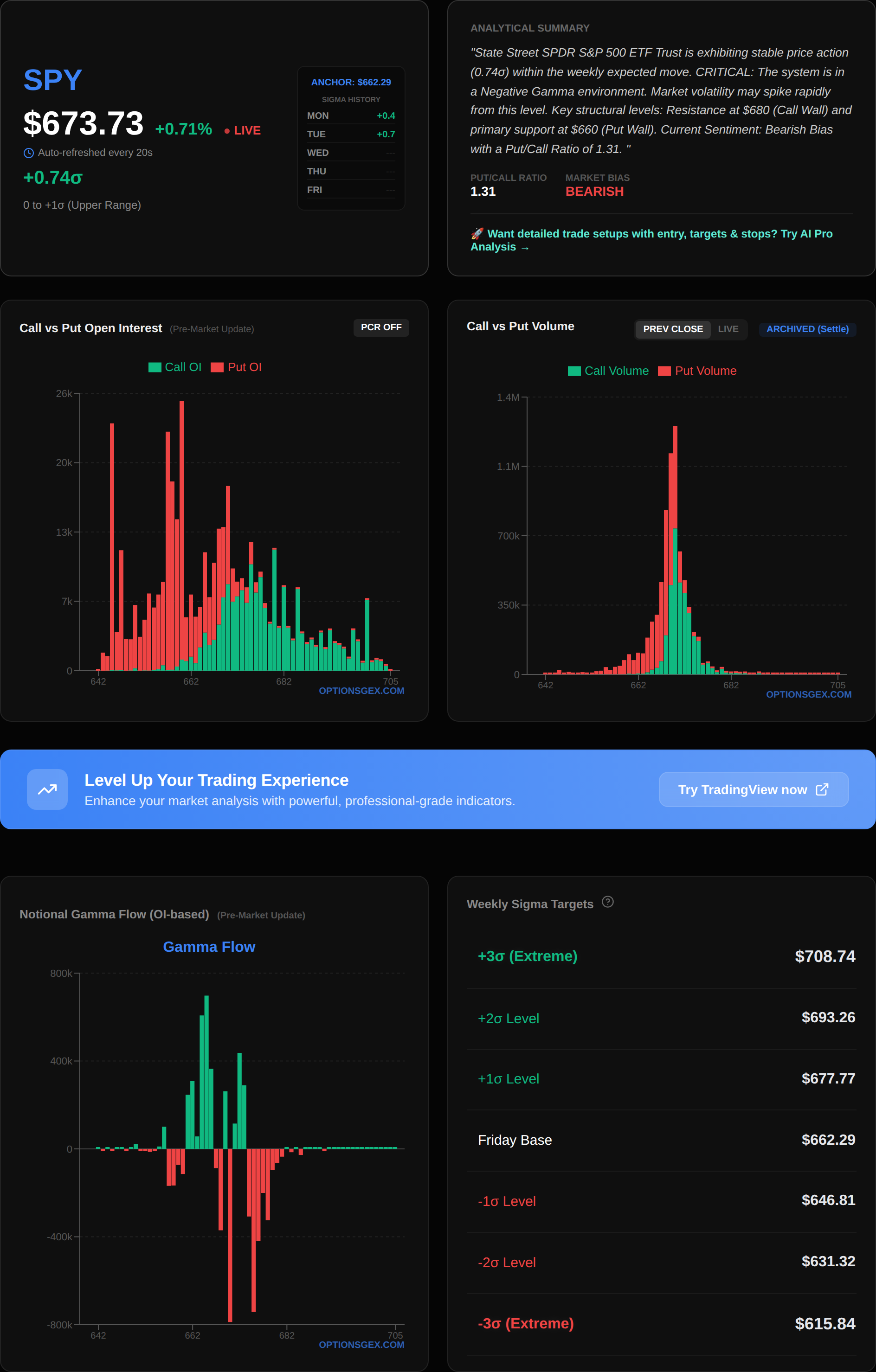Click the clock icon next to Auto-refreshed
The height and width of the screenshot is (1372, 876).
point(28,153)
